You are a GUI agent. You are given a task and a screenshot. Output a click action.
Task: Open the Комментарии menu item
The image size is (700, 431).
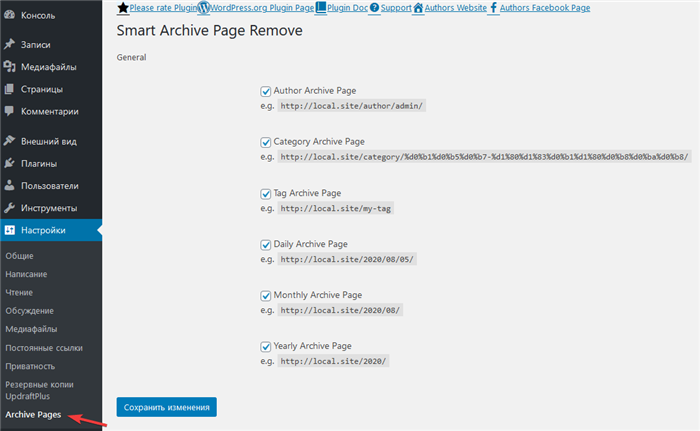51,111
